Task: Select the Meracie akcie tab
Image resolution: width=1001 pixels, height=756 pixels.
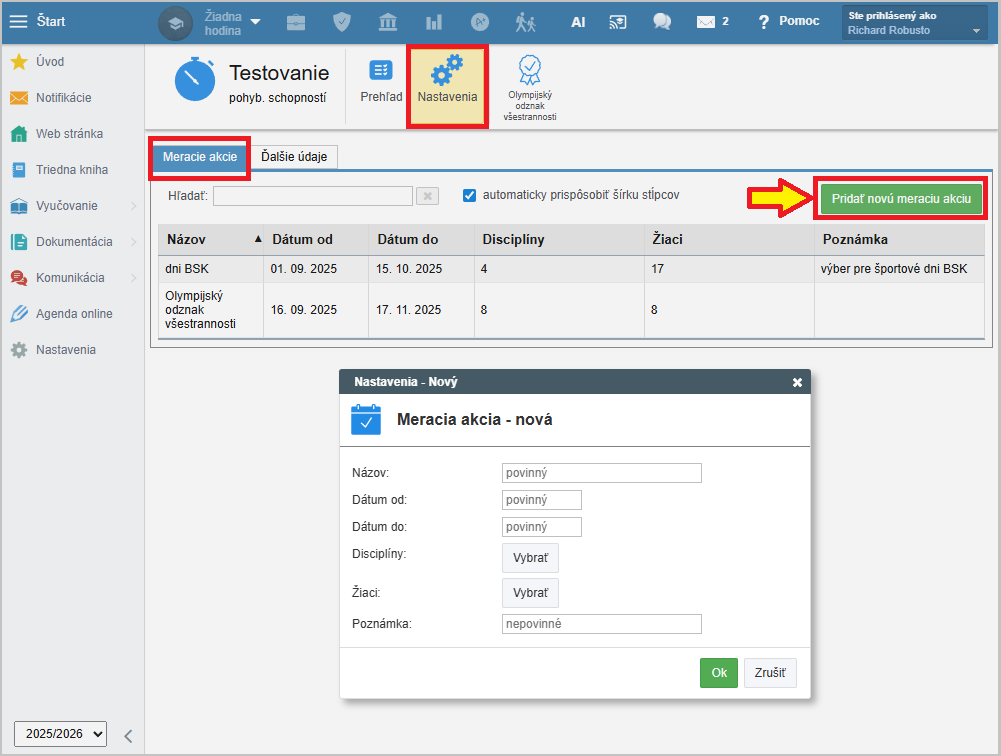Action: point(200,157)
